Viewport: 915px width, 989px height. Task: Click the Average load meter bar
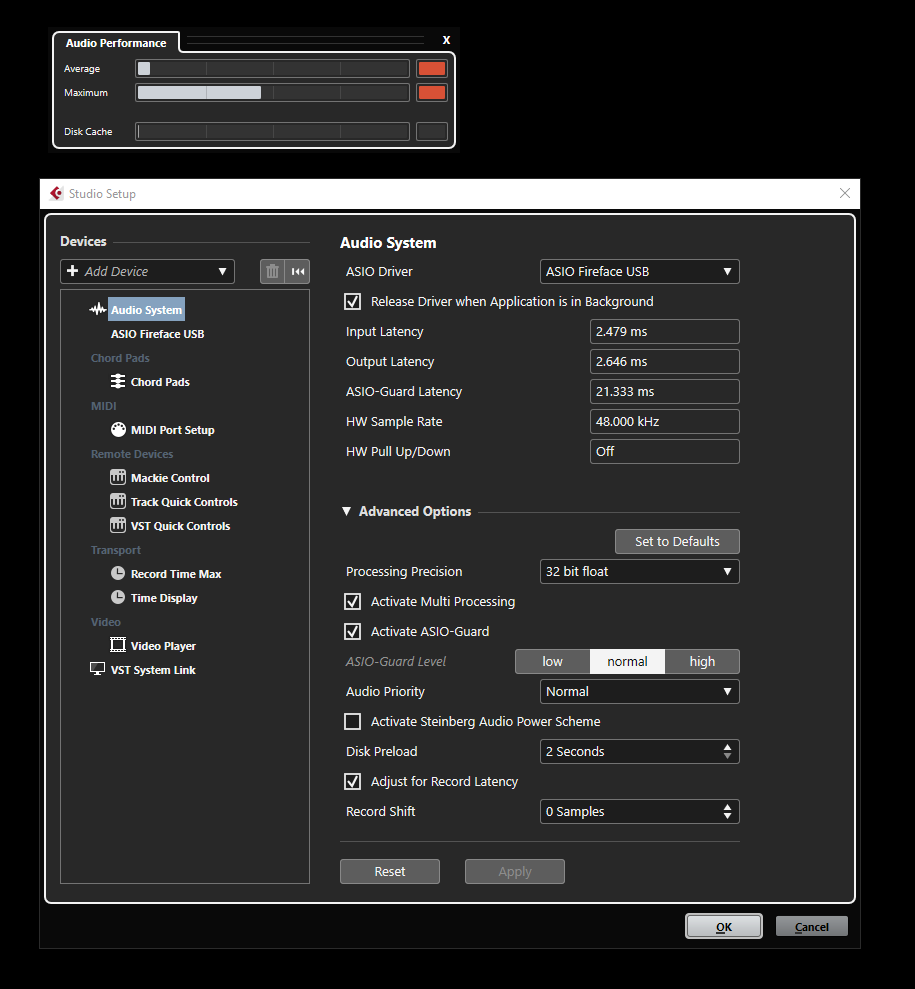[x=272, y=69]
